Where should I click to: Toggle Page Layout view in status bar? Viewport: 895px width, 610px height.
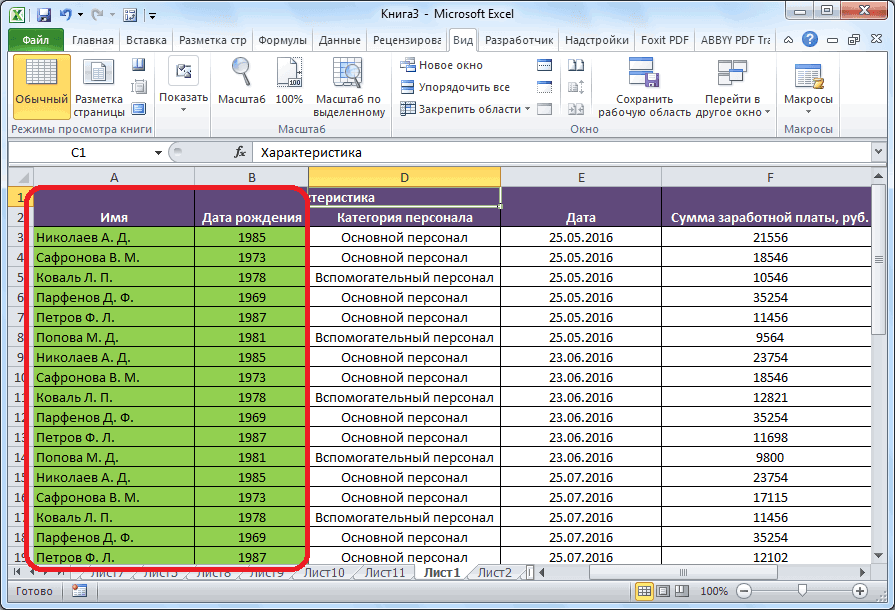click(663, 591)
